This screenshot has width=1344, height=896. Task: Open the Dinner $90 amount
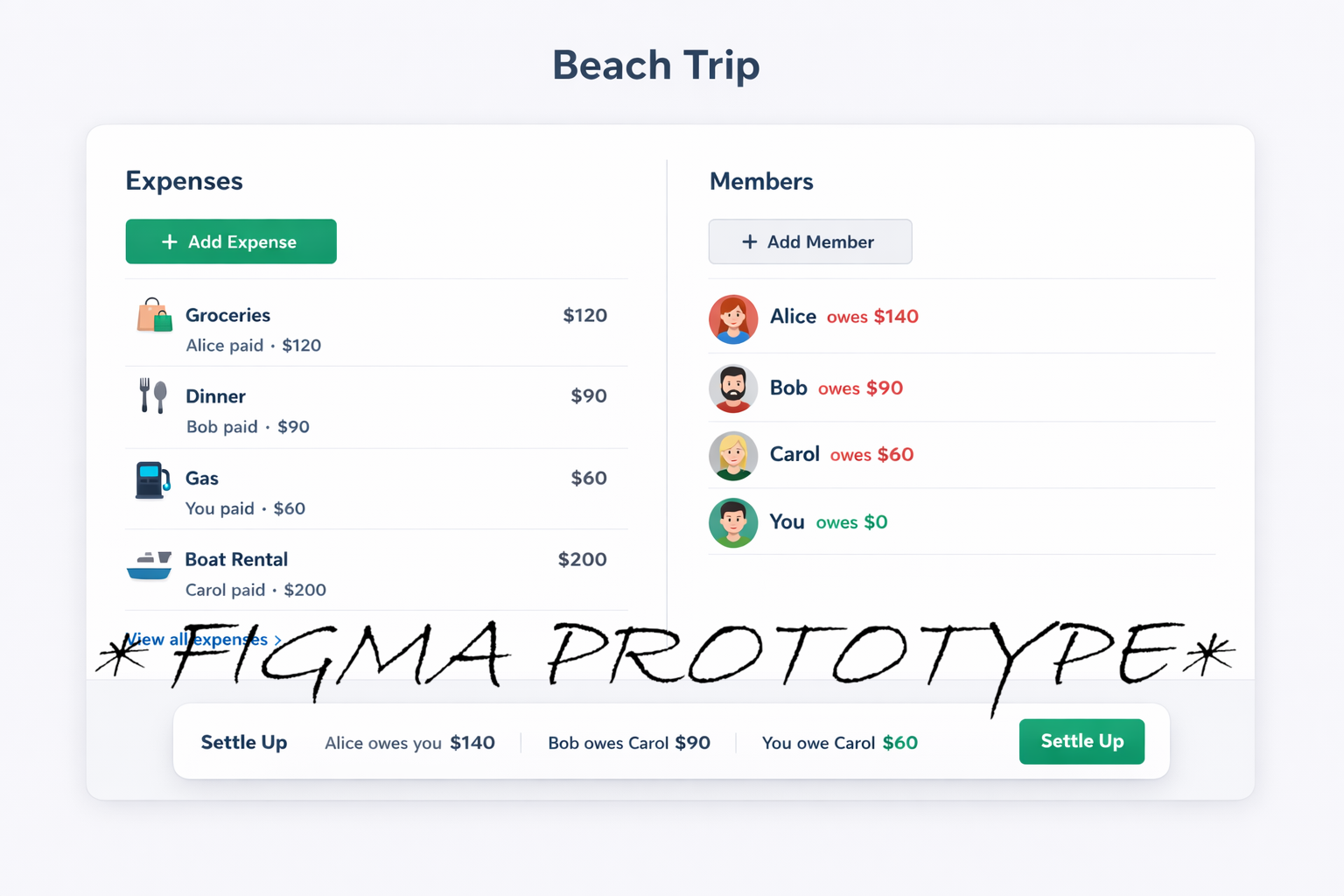(x=589, y=395)
